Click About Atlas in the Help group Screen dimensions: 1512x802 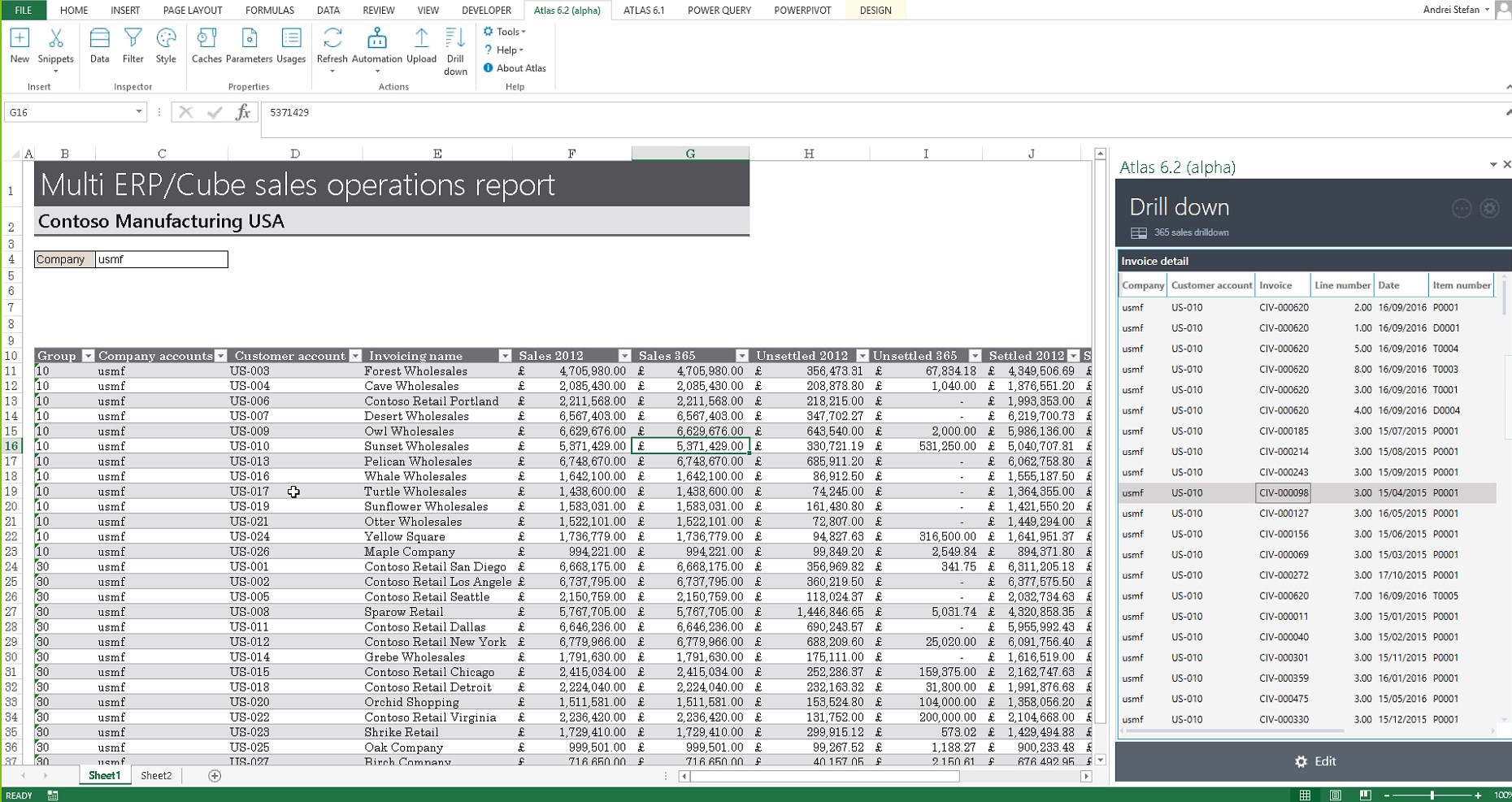pos(515,68)
